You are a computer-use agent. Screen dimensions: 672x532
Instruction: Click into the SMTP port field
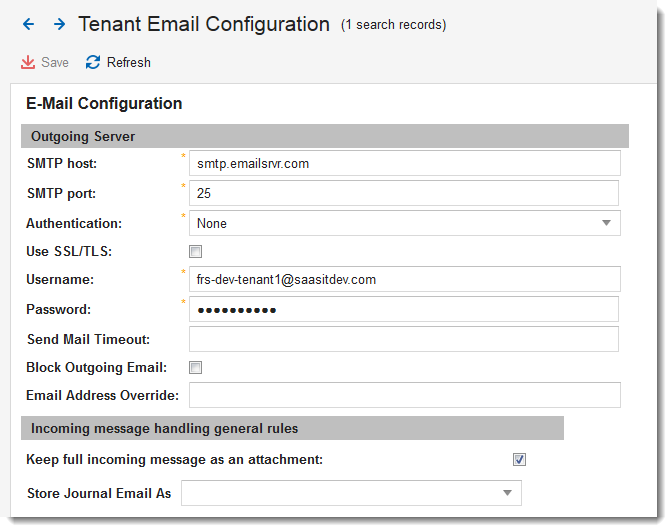pyautogui.click(x=404, y=193)
